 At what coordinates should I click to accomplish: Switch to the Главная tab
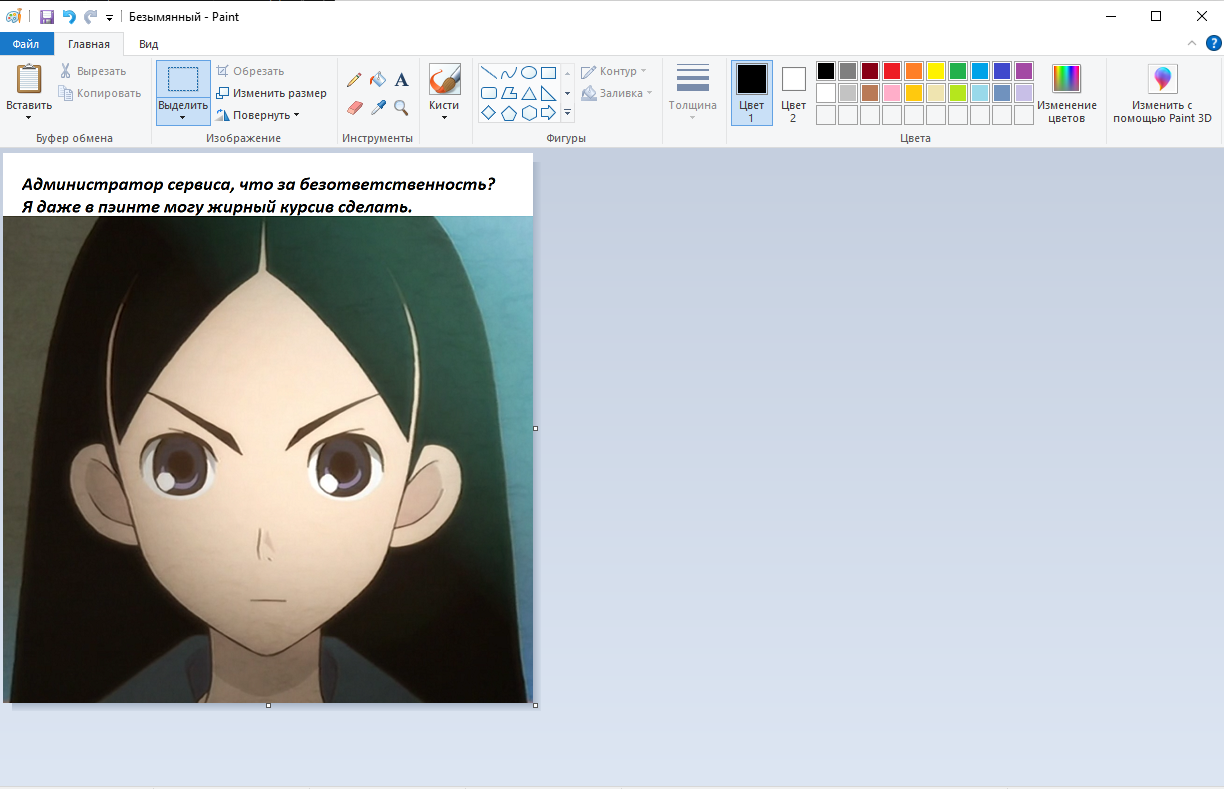[89, 44]
